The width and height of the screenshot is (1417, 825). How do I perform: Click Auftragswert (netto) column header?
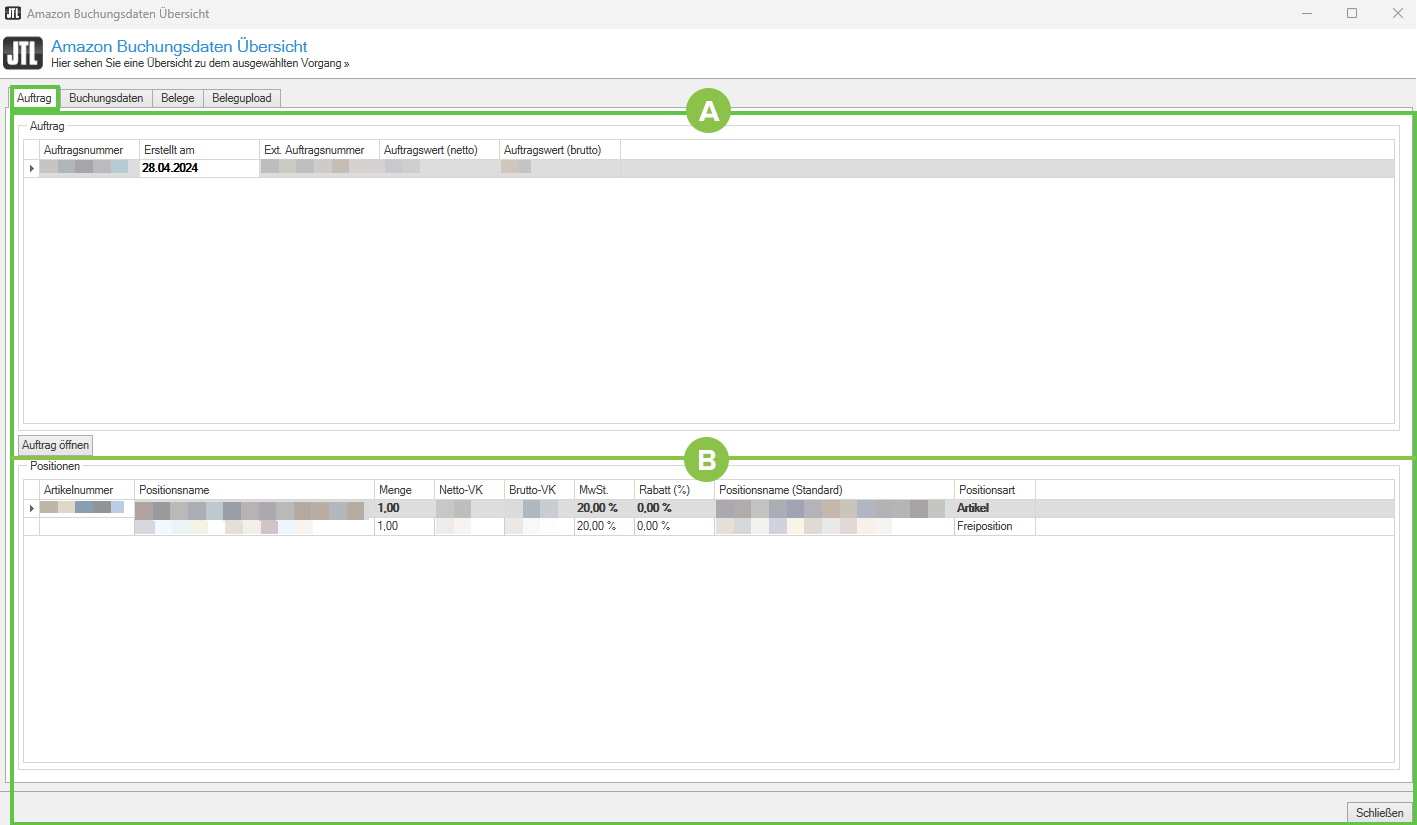[x=431, y=150]
